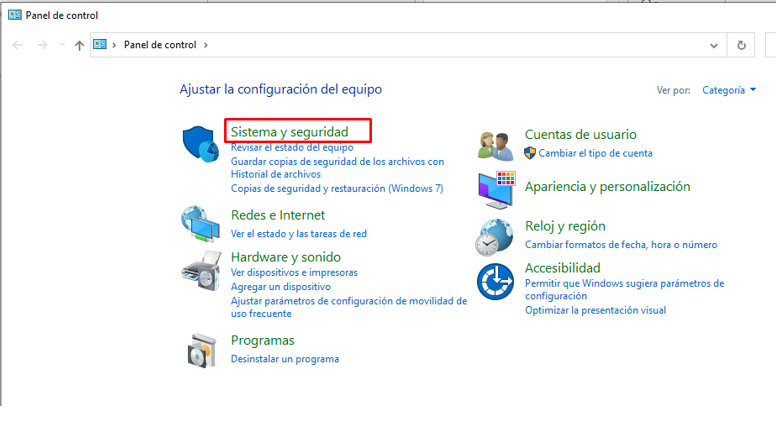Screen dimensions: 776x423
Task: Expand the address bar history dropdown
Action: [x=714, y=45]
